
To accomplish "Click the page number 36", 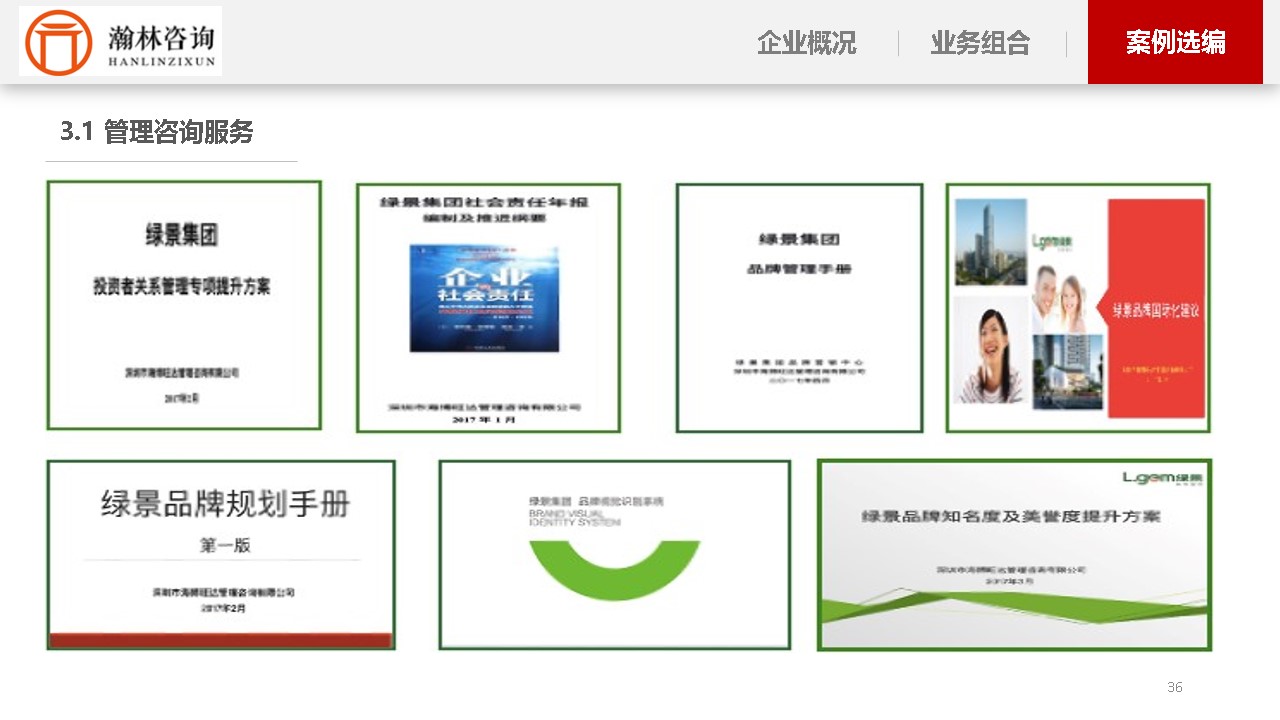I will 1175,687.
